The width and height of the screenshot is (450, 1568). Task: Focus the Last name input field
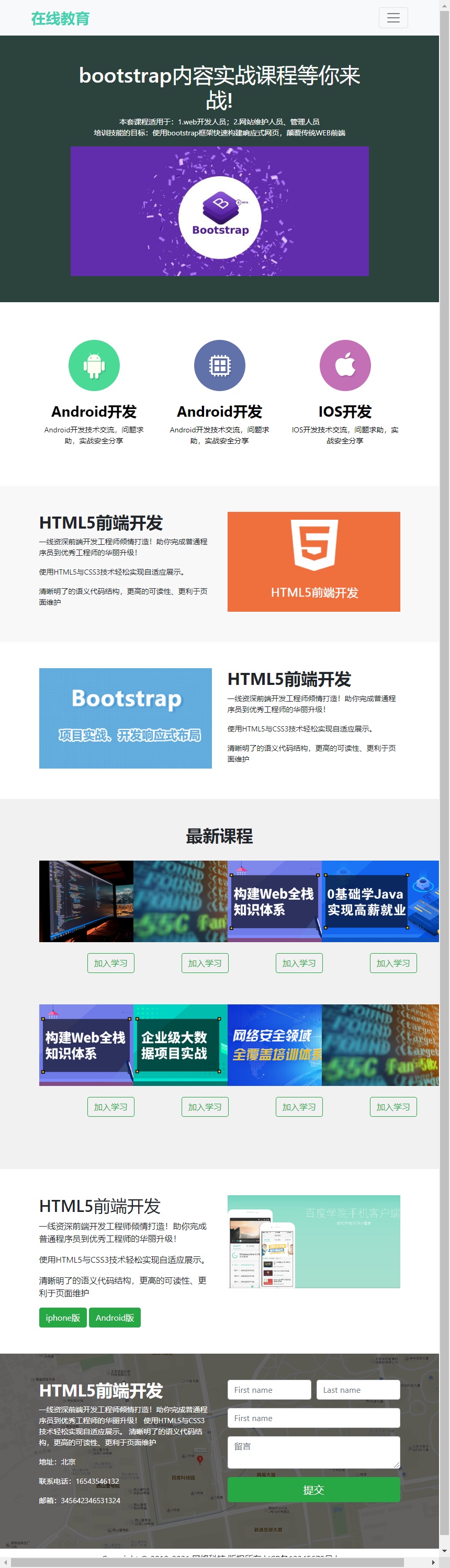click(x=358, y=1390)
